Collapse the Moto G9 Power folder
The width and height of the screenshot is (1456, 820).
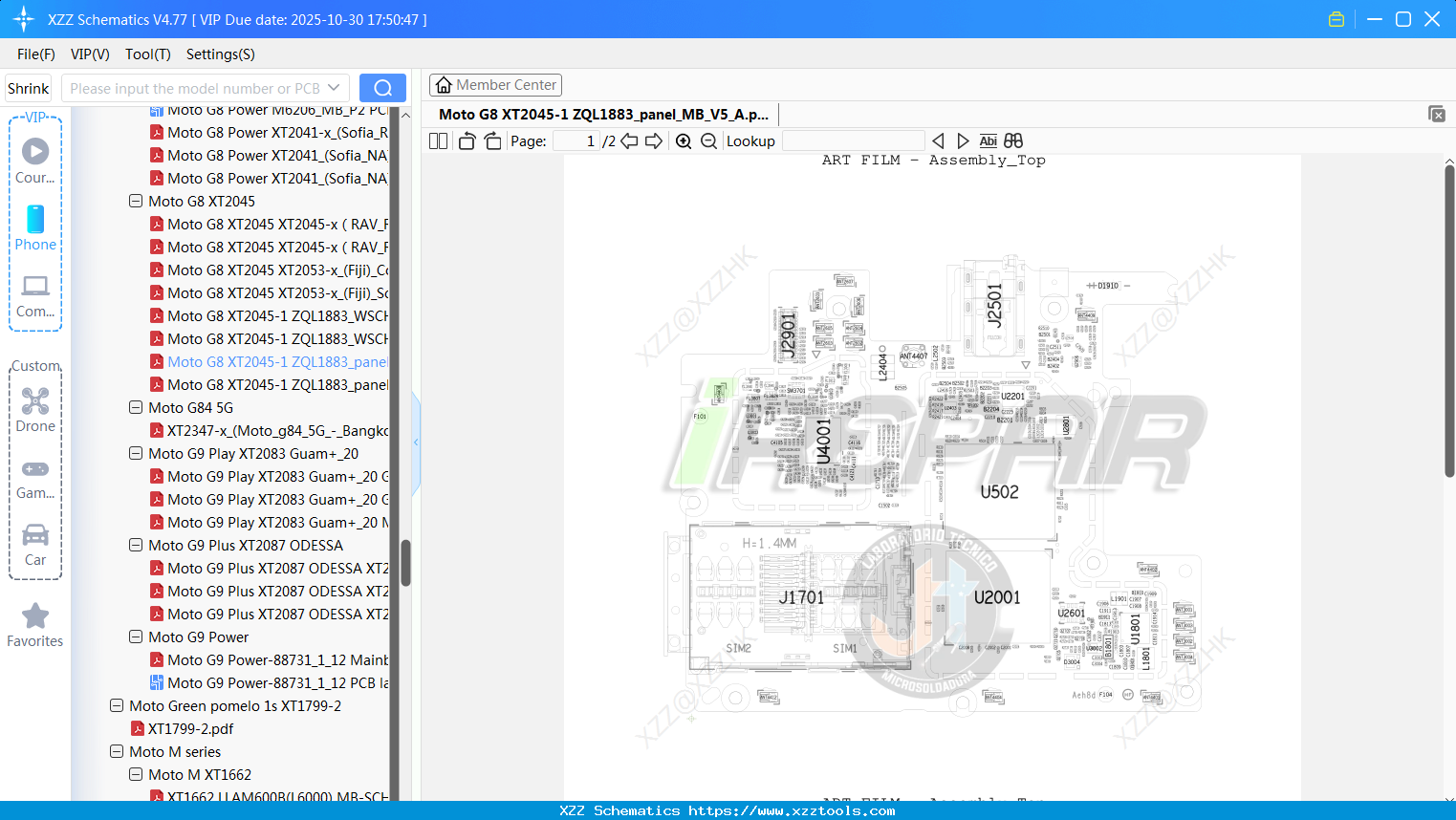pyautogui.click(x=136, y=637)
